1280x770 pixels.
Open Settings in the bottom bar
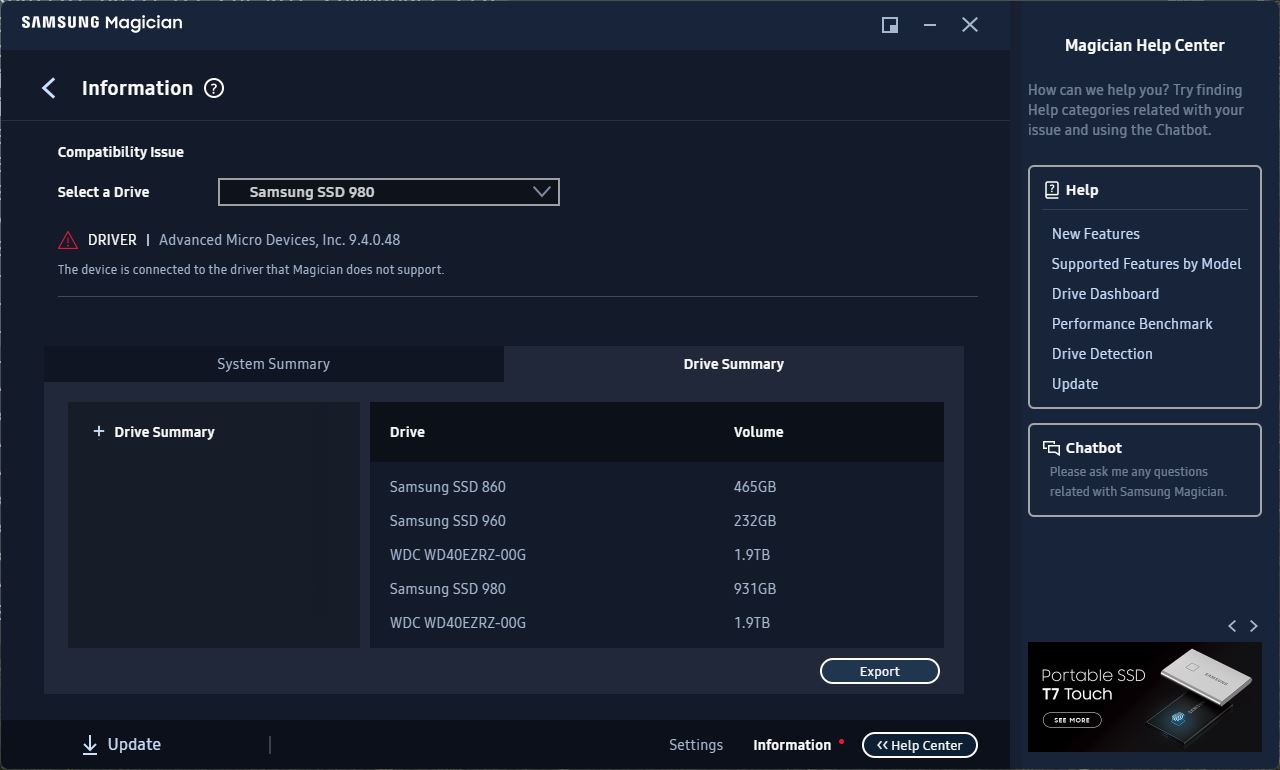tap(696, 745)
